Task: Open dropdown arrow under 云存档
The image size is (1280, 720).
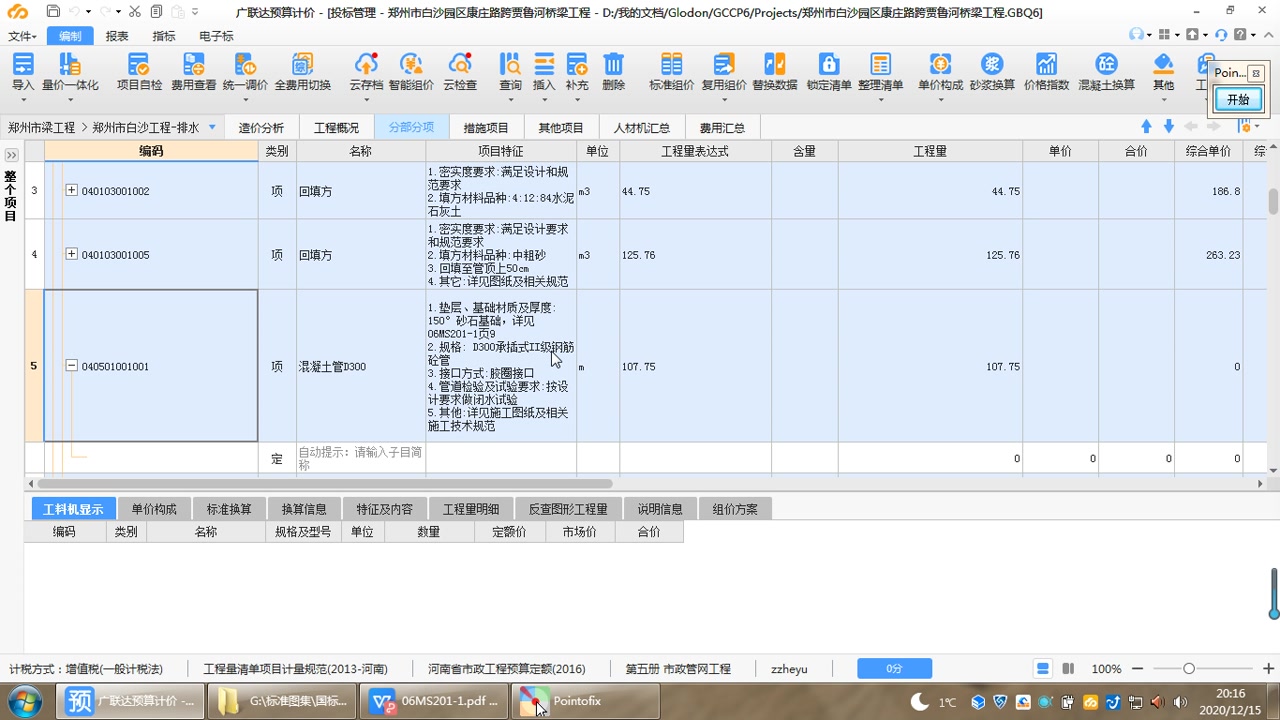Action: [366, 101]
